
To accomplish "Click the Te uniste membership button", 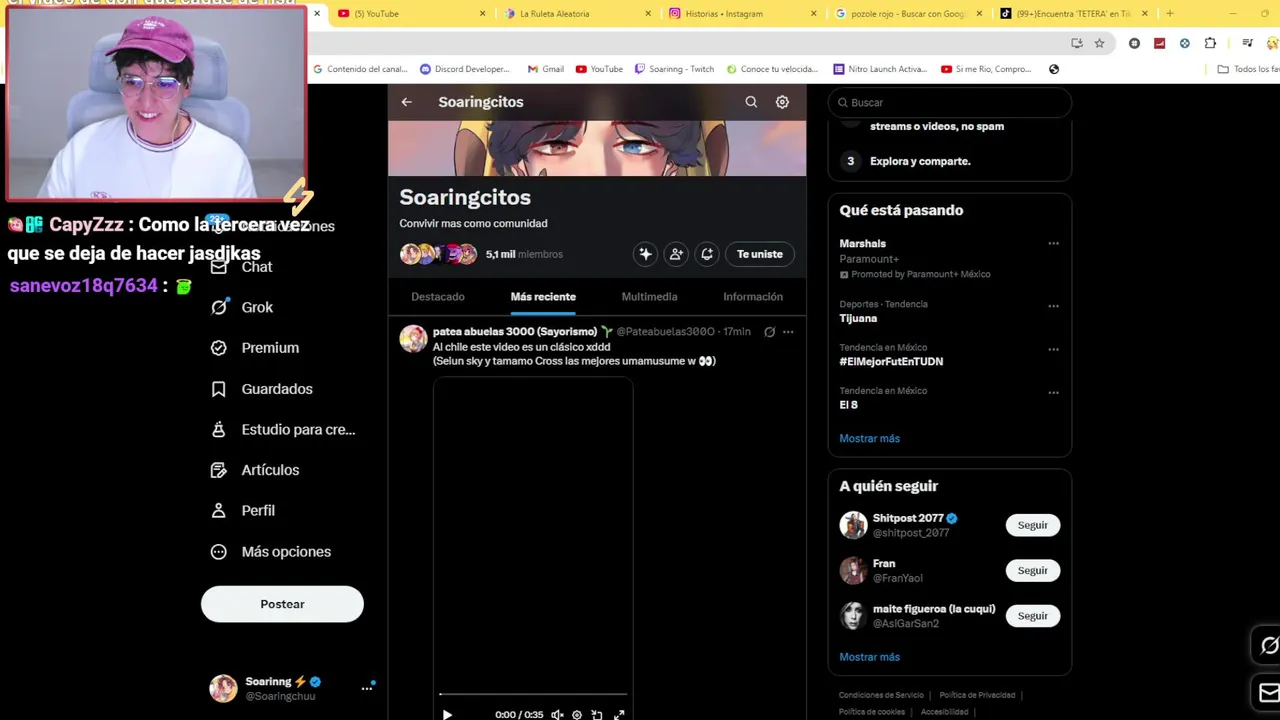I will tap(760, 254).
